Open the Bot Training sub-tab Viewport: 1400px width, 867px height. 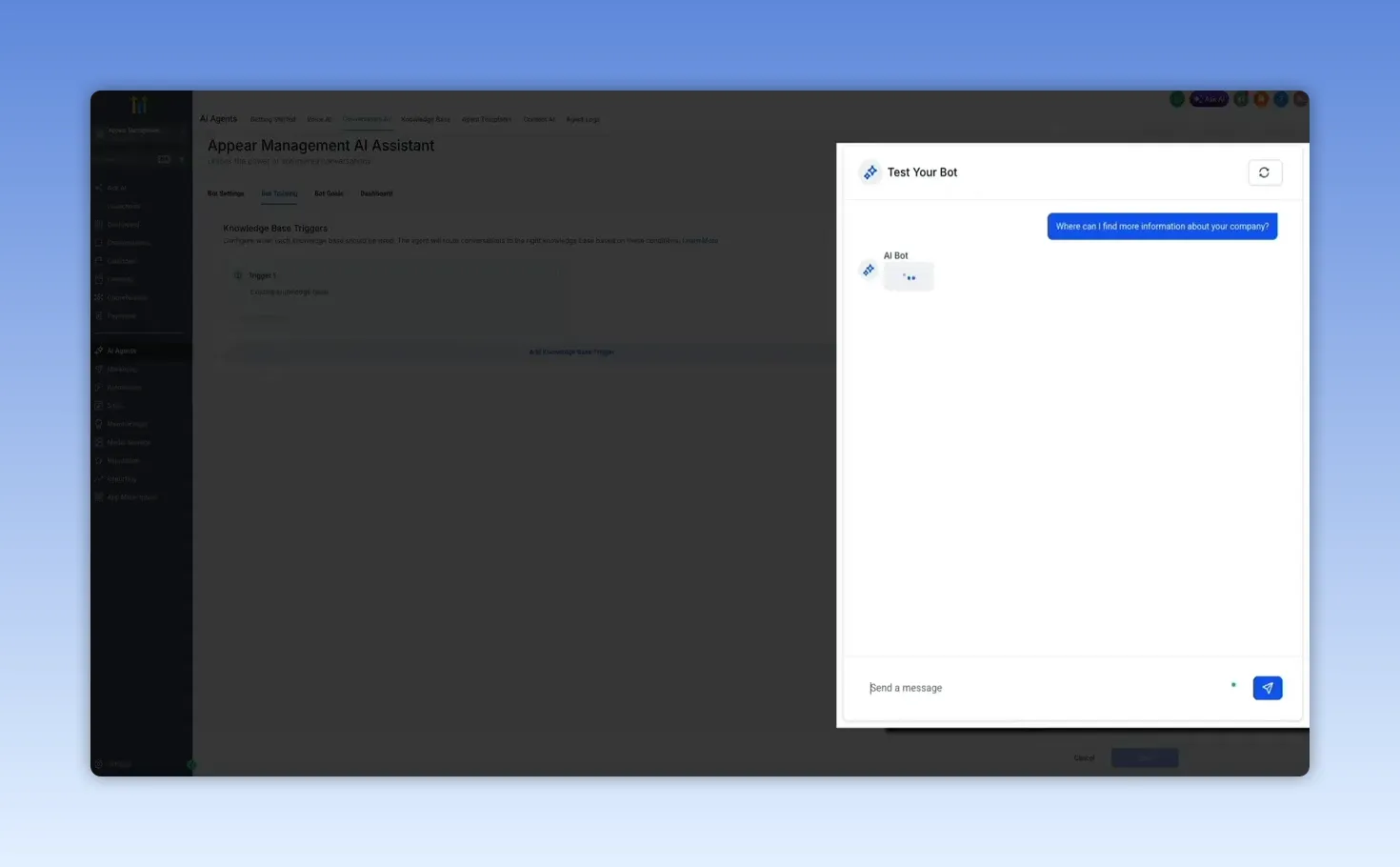279,193
